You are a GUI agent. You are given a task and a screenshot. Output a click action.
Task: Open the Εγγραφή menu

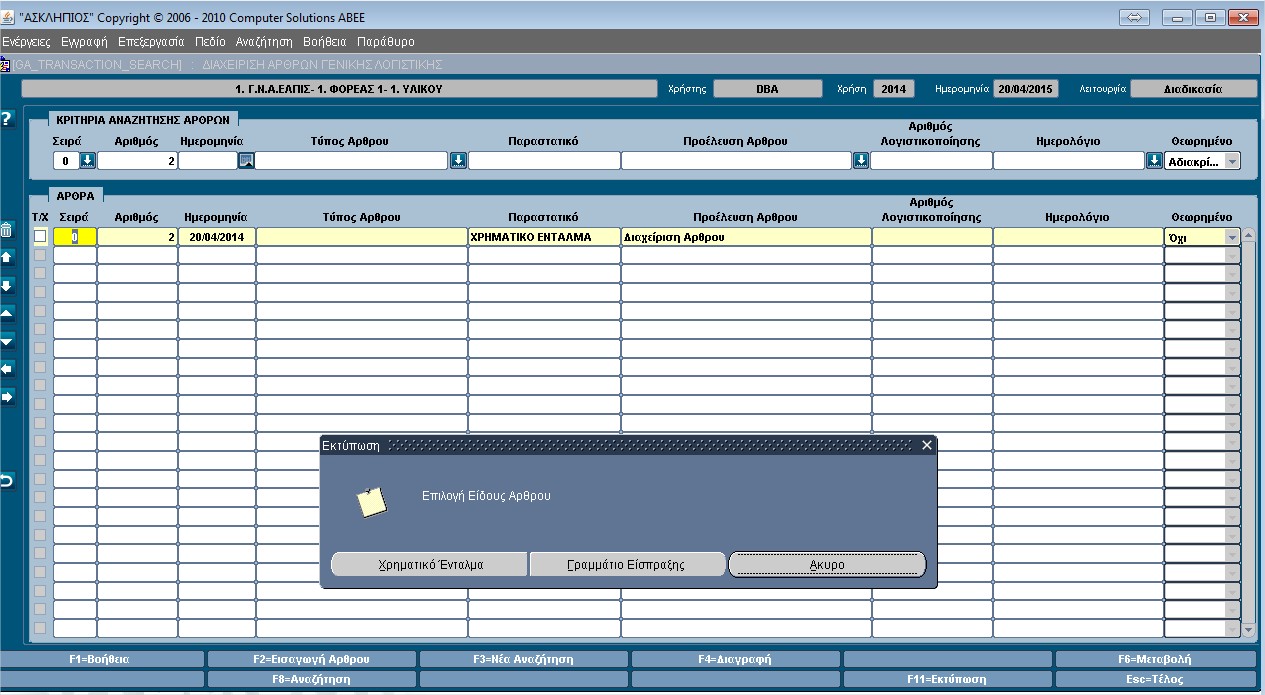[84, 42]
